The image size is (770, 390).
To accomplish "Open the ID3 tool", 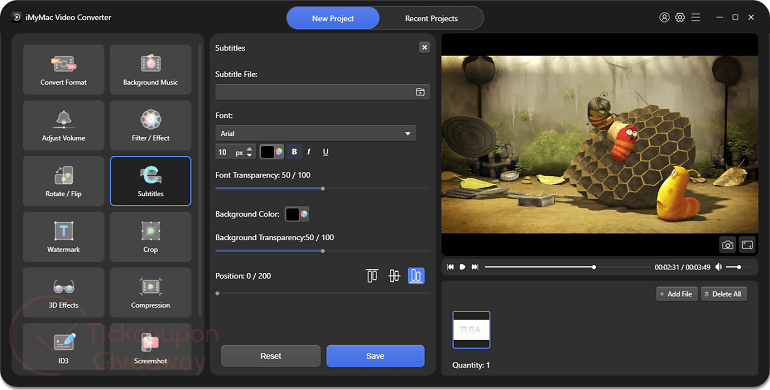I will point(63,346).
